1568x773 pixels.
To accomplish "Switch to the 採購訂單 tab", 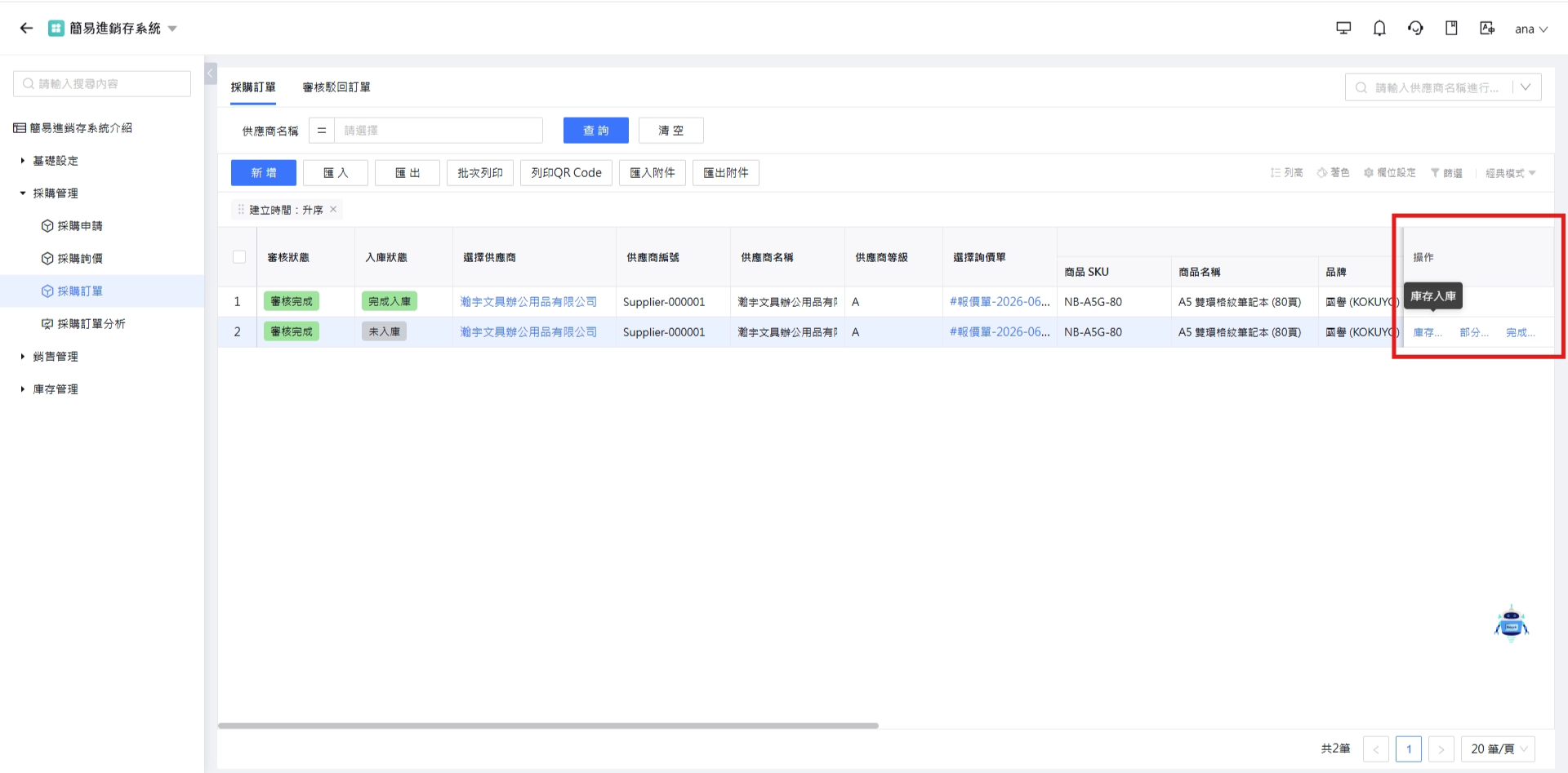I will click(x=253, y=87).
